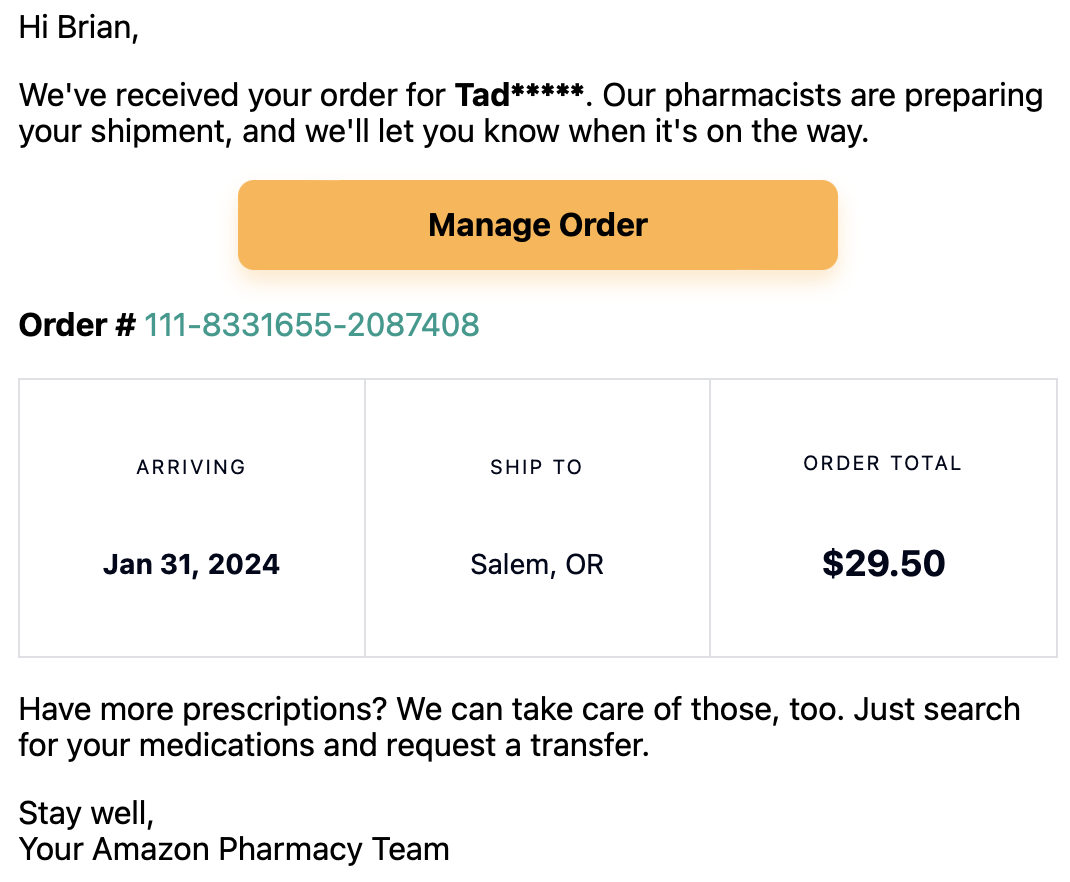Click the "Stay well," closing line

tap(86, 813)
